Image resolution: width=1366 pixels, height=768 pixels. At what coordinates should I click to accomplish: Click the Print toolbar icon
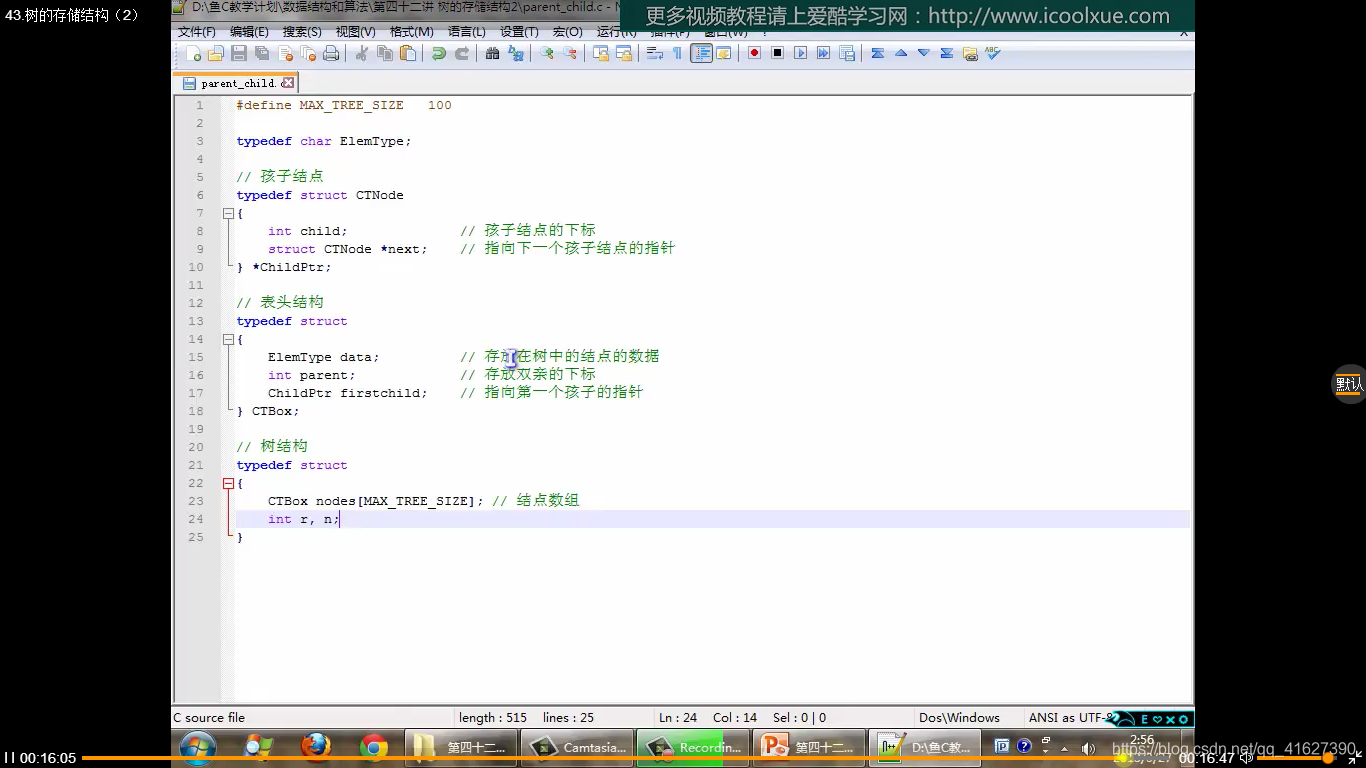coord(331,54)
